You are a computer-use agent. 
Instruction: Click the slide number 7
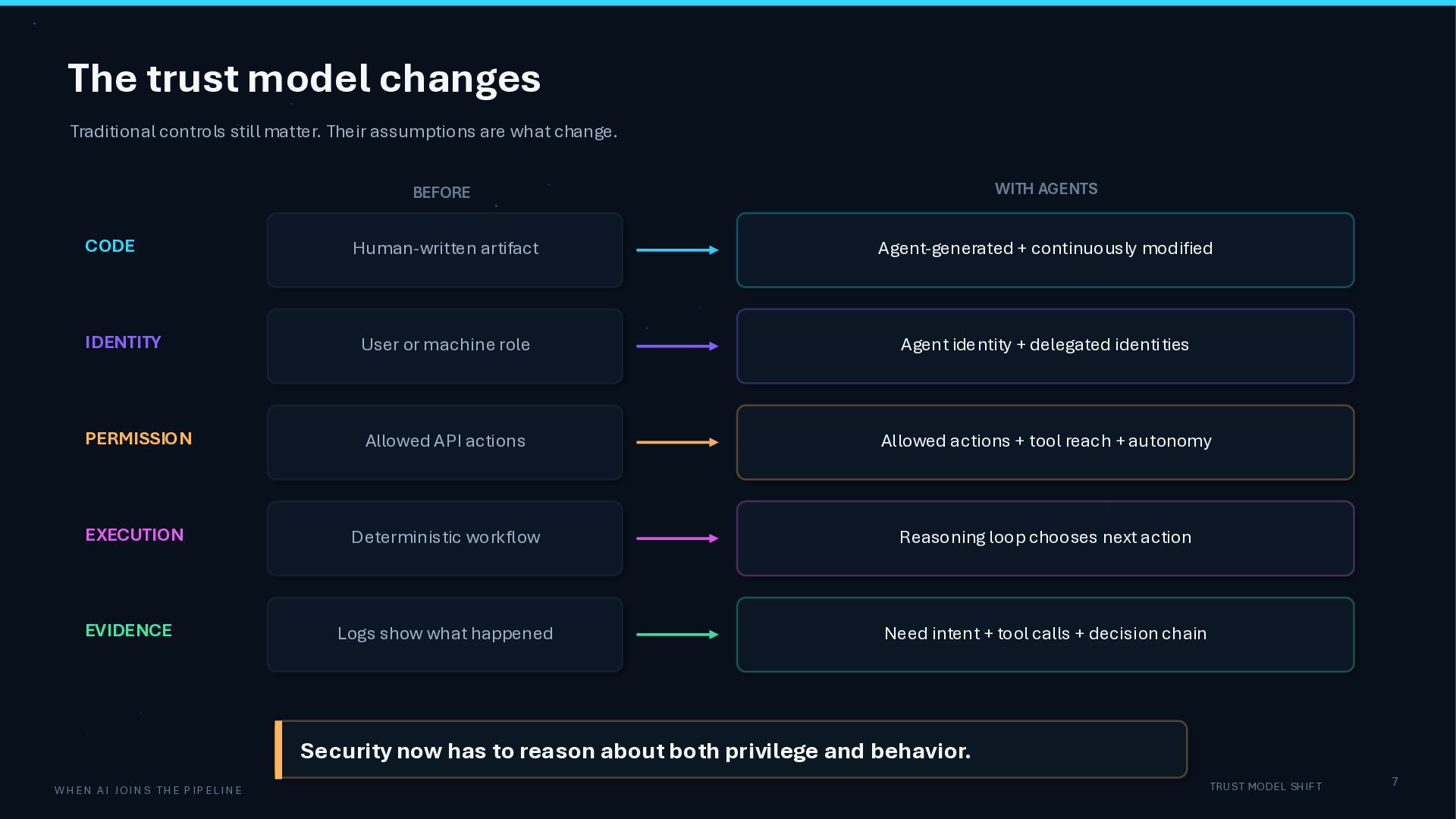pos(1395,782)
